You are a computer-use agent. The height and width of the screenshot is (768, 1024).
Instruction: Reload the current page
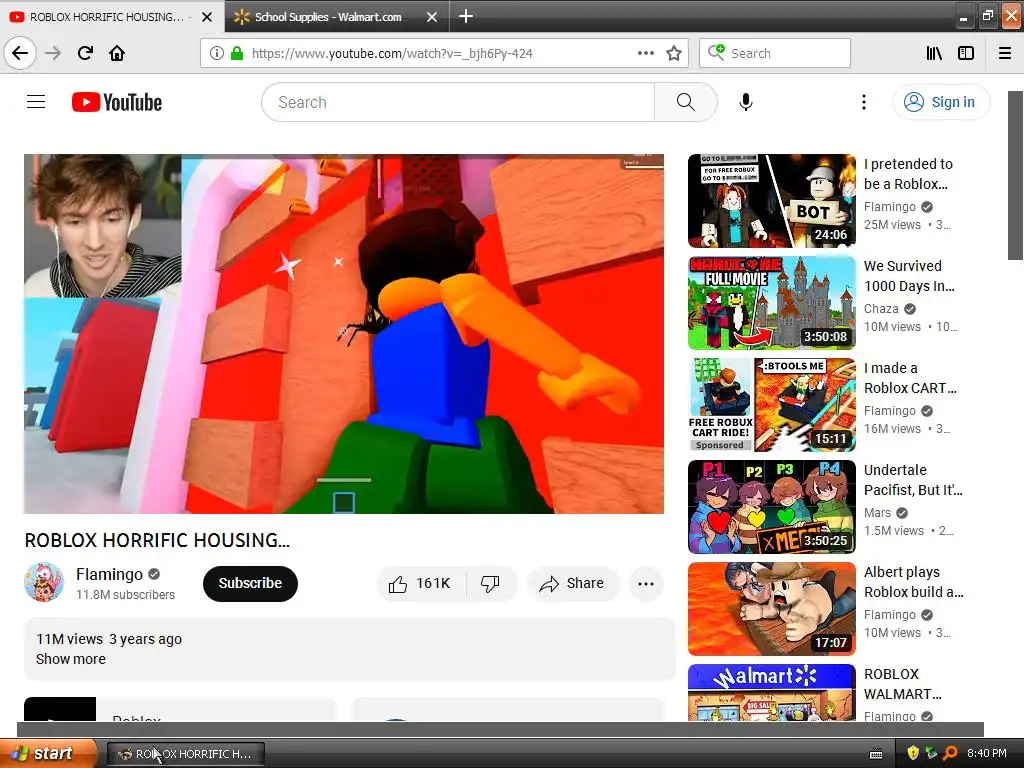point(85,53)
